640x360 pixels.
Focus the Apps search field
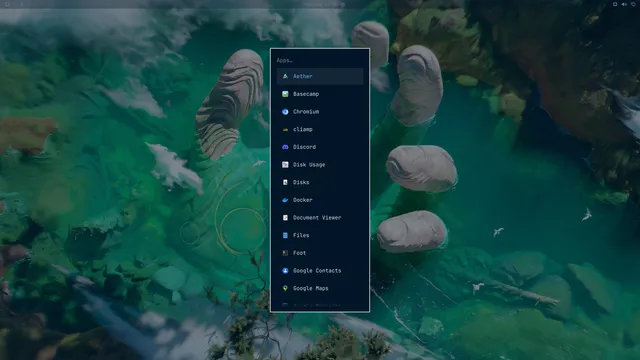(320, 60)
